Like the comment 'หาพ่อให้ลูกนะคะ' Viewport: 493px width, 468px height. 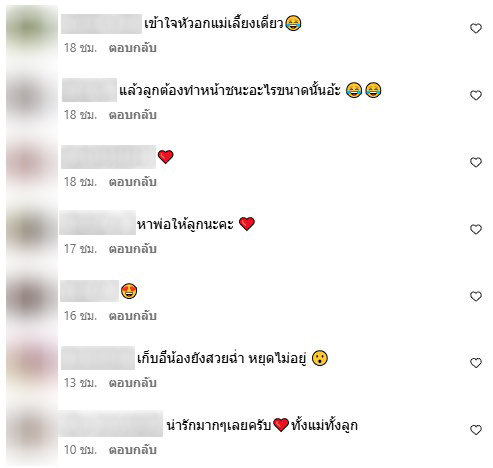[x=476, y=229]
